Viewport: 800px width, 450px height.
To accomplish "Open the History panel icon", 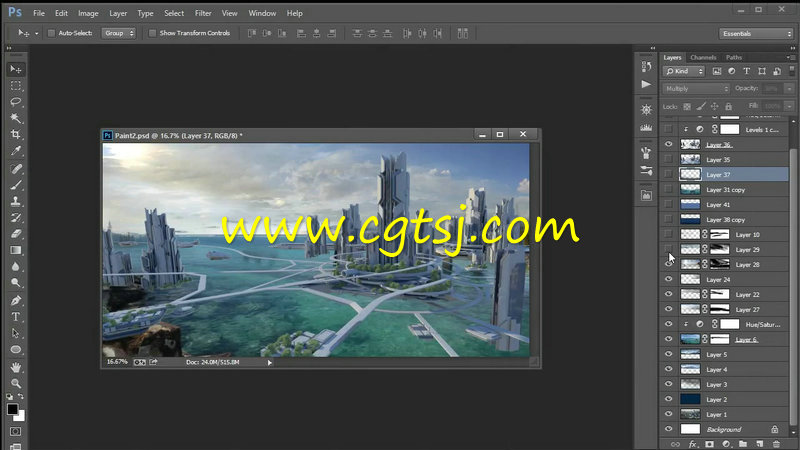I will 646,66.
